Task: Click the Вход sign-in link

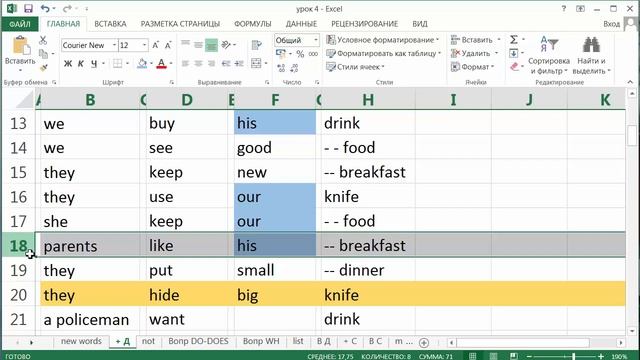Action: 611,24
